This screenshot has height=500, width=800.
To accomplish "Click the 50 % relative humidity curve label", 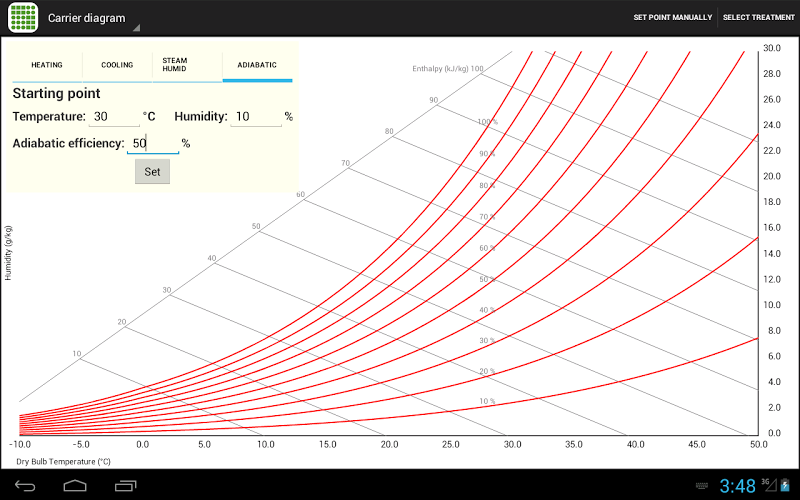I will [x=487, y=280].
